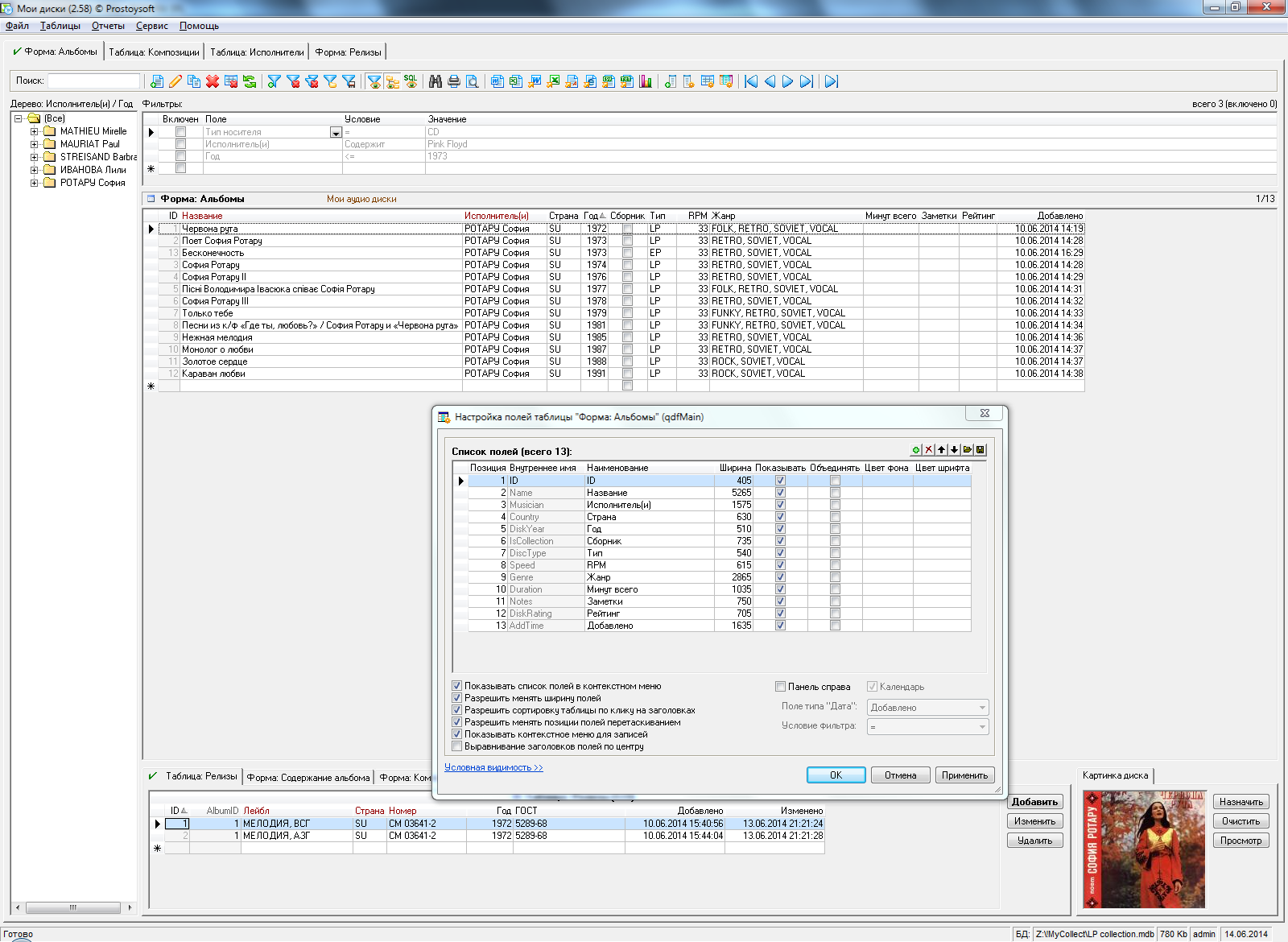The width and height of the screenshot is (1288, 942).
Task: Enable 'Панель справа' checkbox
Action: (x=780, y=687)
